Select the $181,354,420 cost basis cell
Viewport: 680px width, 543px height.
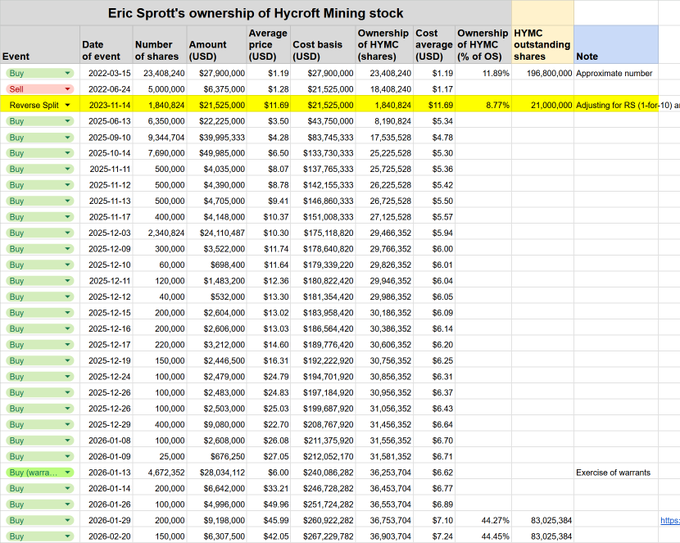[x=323, y=297]
